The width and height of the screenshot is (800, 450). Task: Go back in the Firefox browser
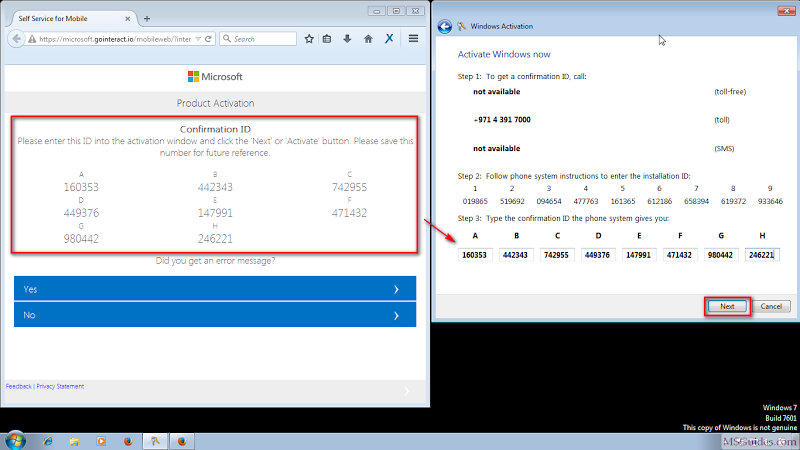tap(16, 39)
